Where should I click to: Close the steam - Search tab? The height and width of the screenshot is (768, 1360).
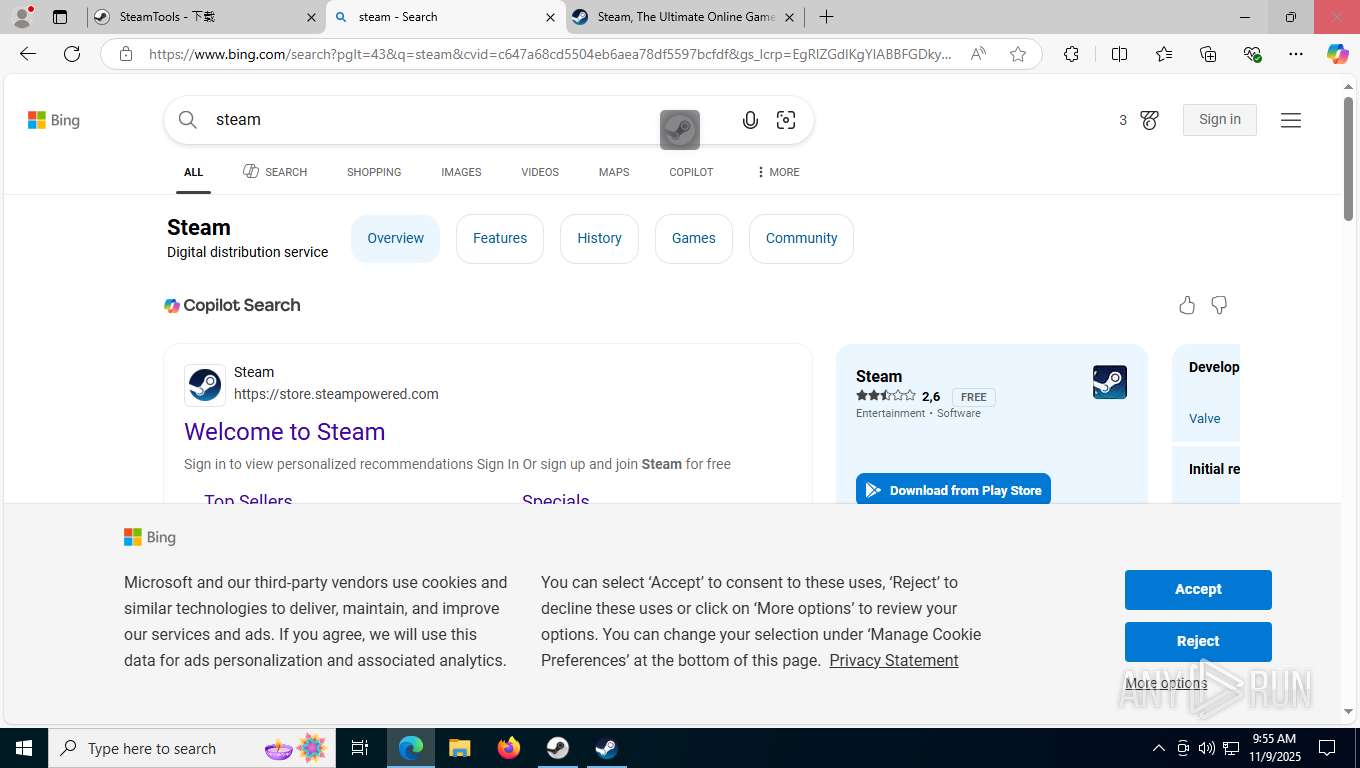coord(550,17)
